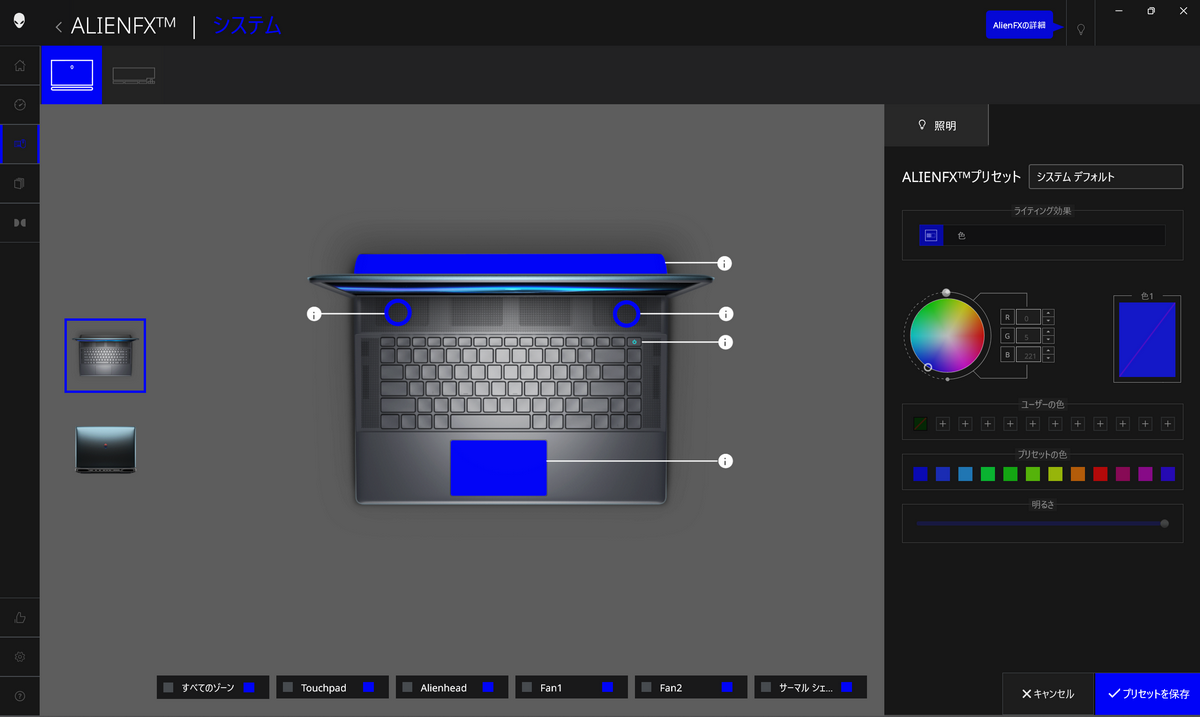This screenshot has width=1200, height=717.
Task: Click the プリセットを保存 button
Action: pos(1148,694)
